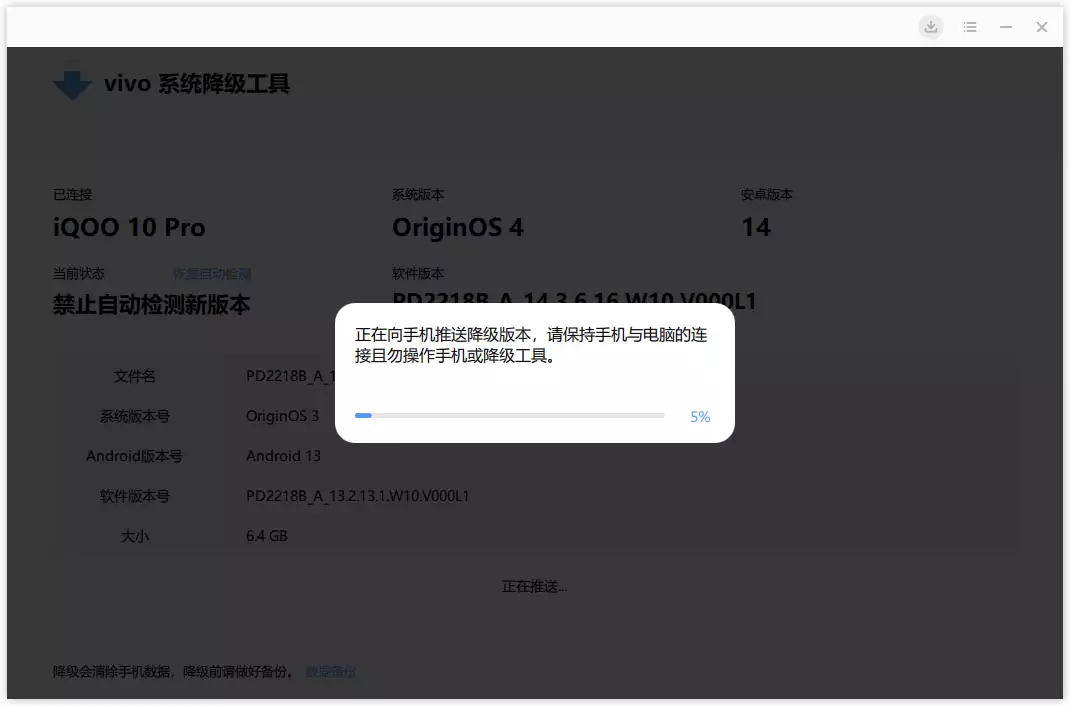Viewport: 1070px width, 706px height.
Task: Click the Android version value 14
Action: [x=756, y=227]
